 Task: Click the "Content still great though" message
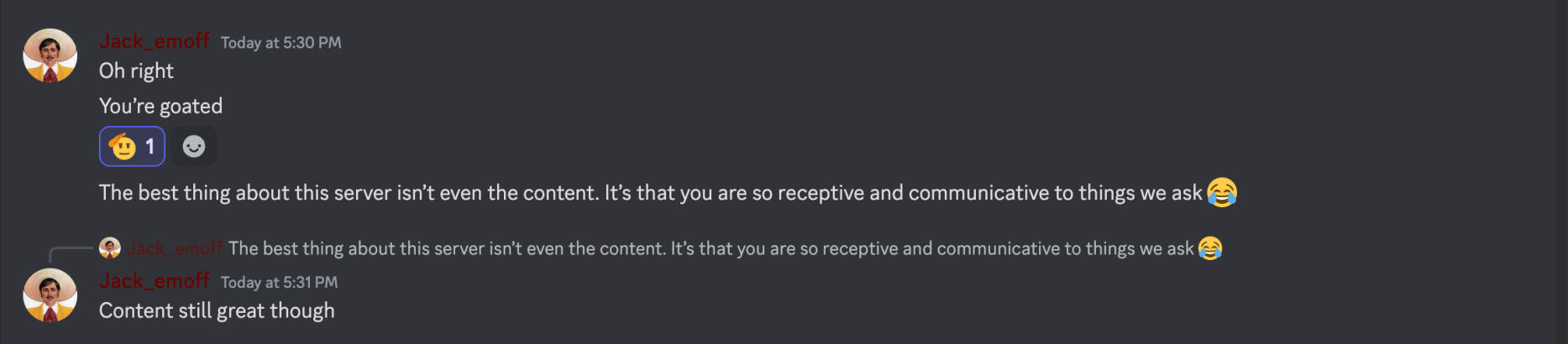tap(217, 311)
